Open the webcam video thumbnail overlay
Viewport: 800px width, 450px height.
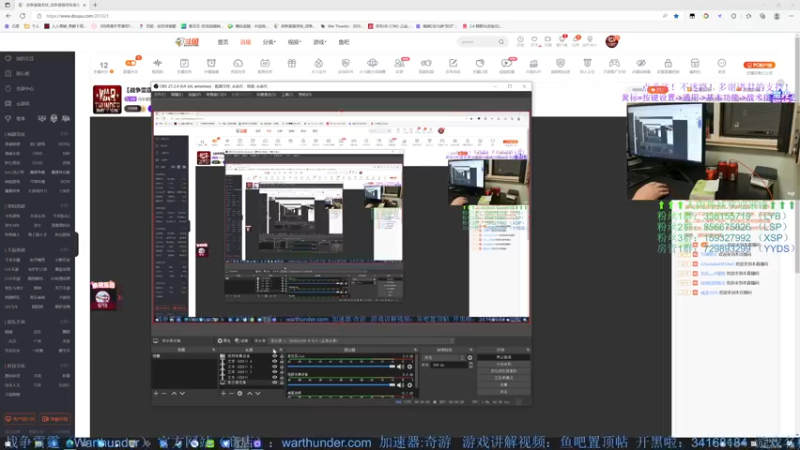(x=713, y=151)
